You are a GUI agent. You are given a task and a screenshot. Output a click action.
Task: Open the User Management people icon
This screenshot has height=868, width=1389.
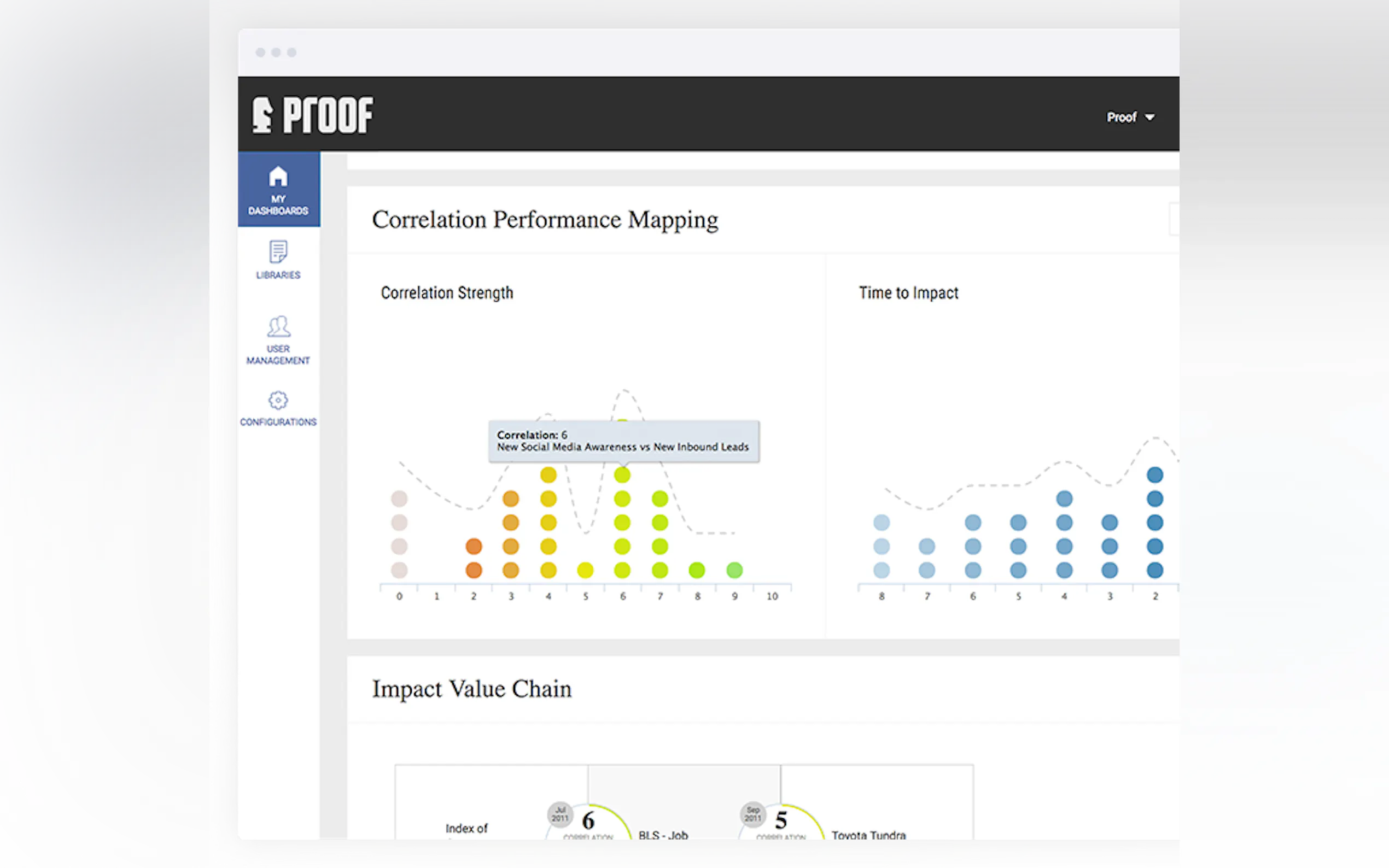tap(278, 326)
